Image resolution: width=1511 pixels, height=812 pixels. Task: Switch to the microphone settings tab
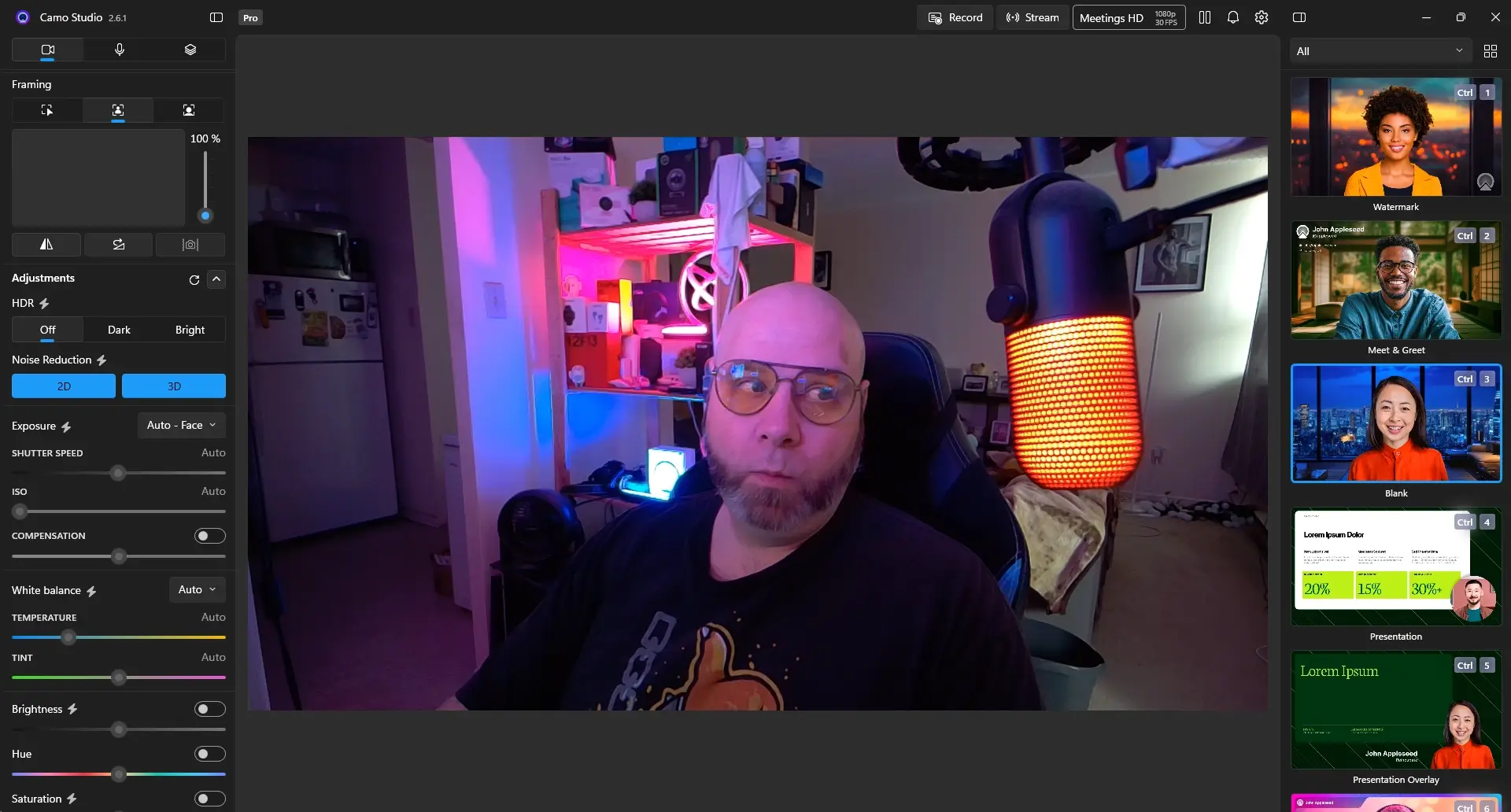pos(119,50)
